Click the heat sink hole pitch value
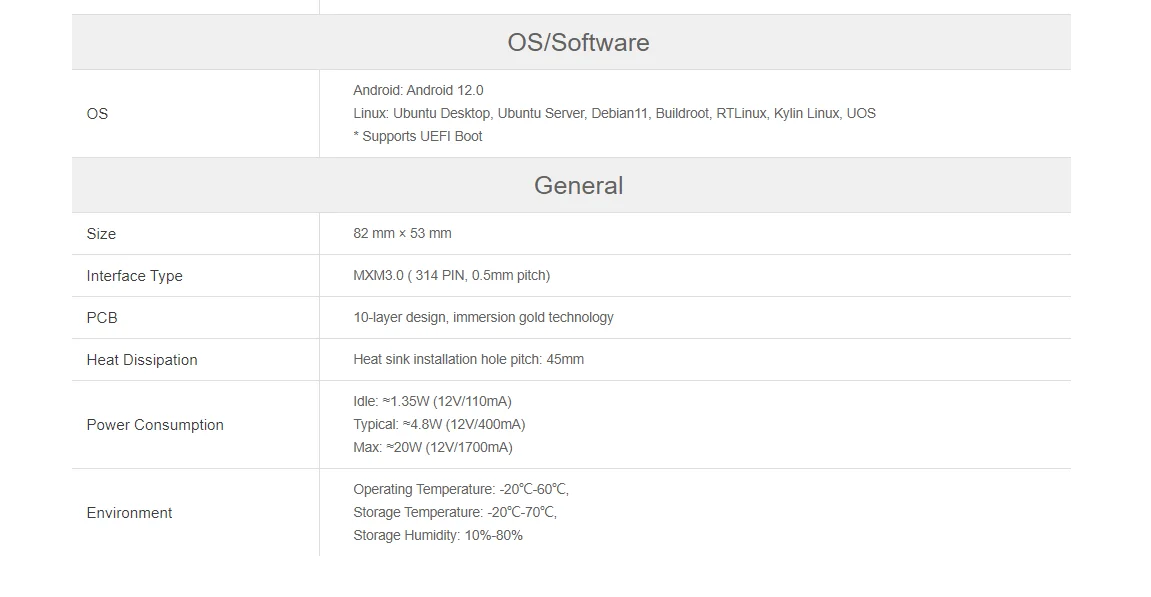The width and height of the screenshot is (1151, 597). (468, 359)
